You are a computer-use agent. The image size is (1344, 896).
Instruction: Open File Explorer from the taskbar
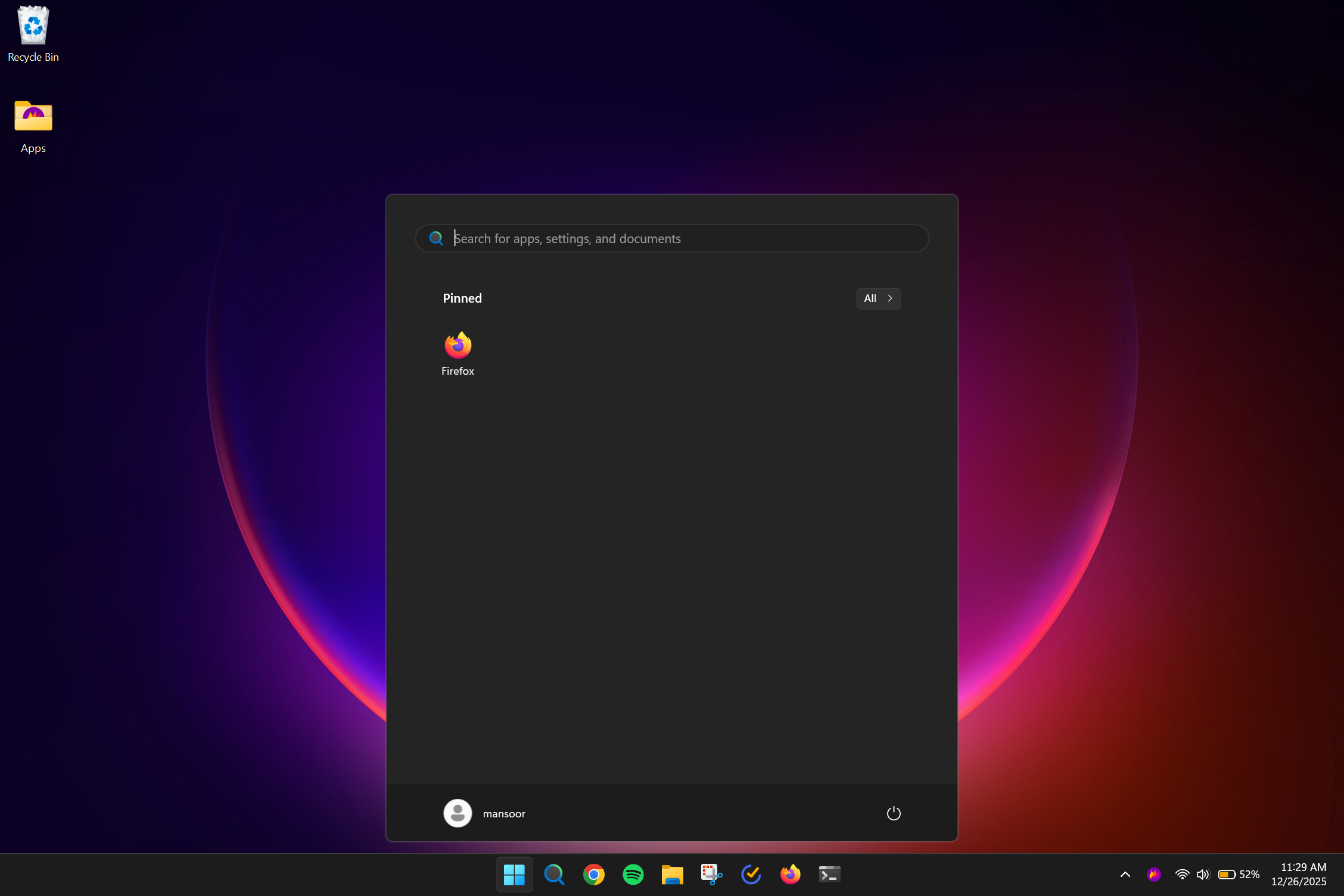672,875
